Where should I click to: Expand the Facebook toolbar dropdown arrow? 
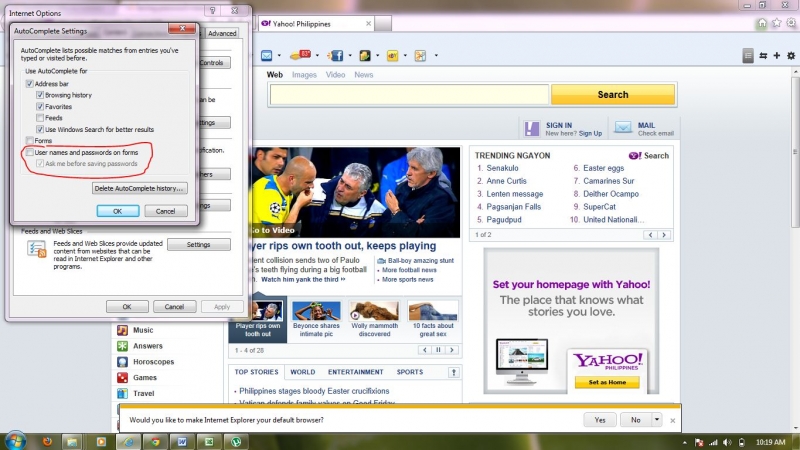click(348, 56)
